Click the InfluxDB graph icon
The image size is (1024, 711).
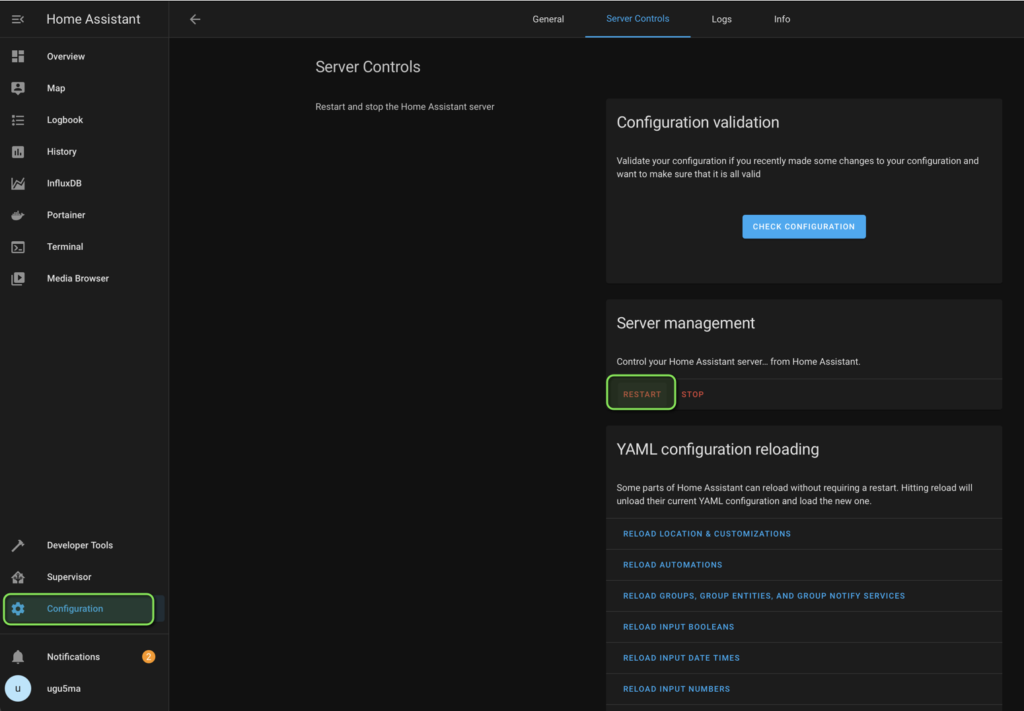click(x=18, y=183)
